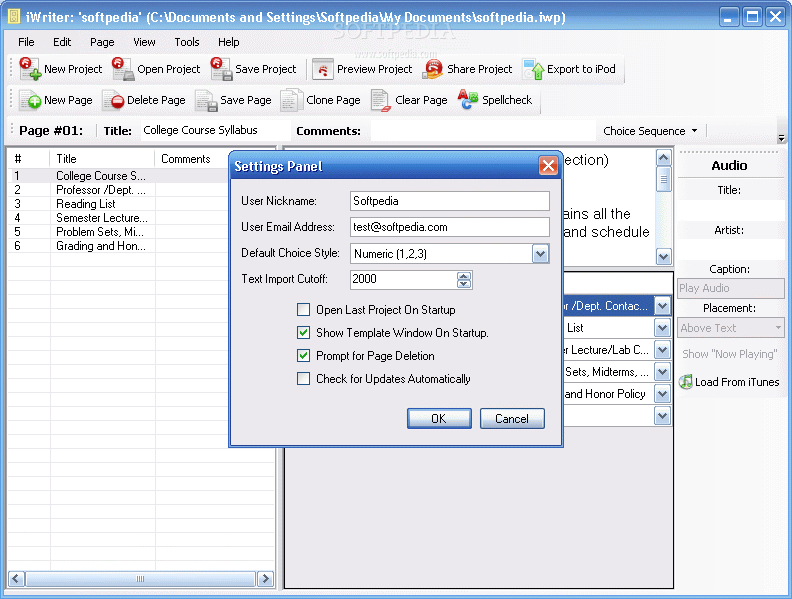The height and width of the screenshot is (599, 792).
Task: Cancel the Settings Panel
Action: coord(512,419)
